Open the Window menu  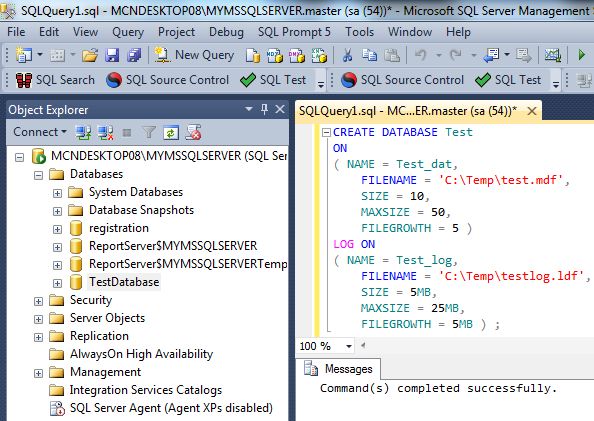410,32
